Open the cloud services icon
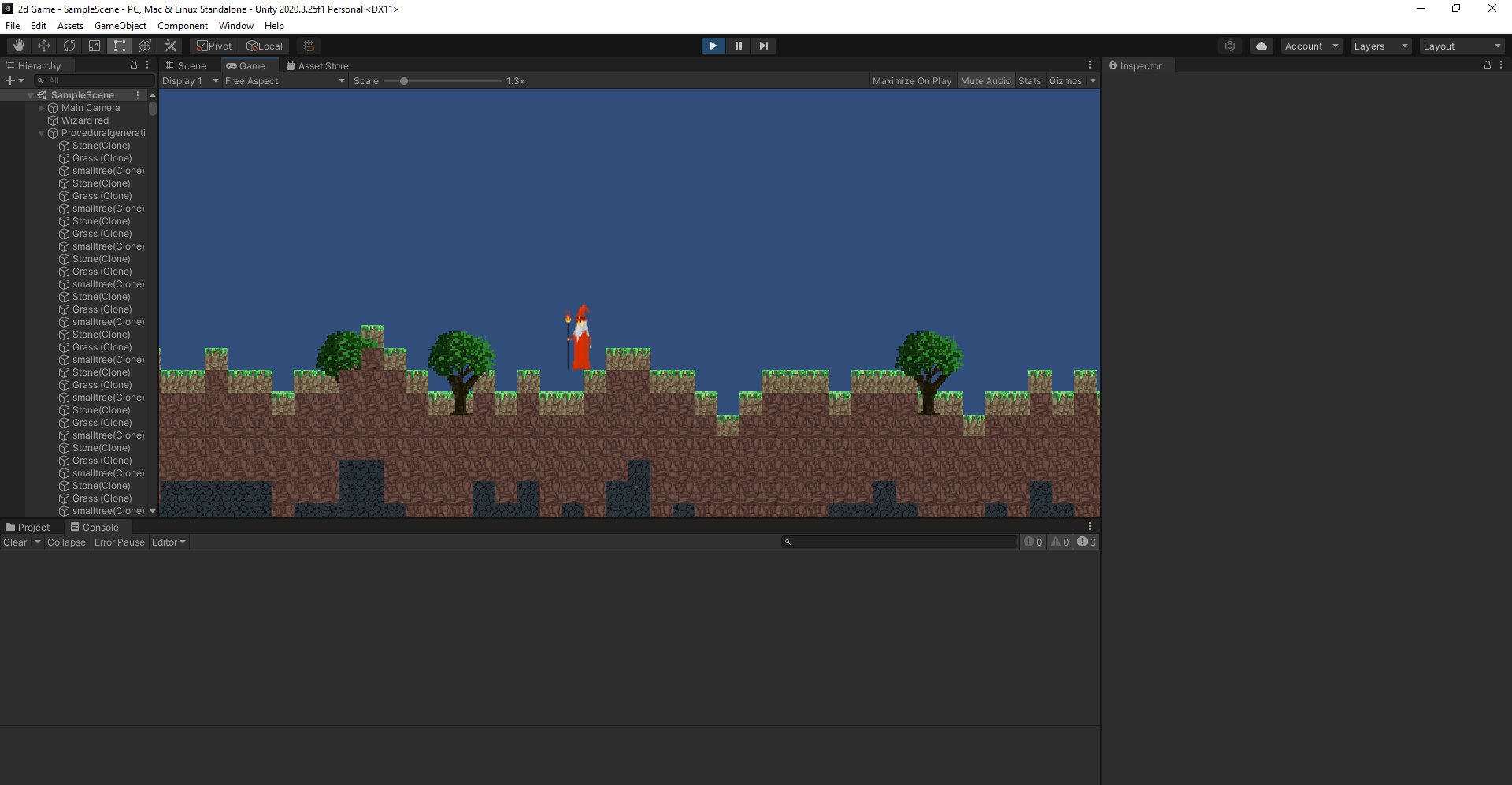This screenshot has height=785, width=1512. pyautogui.click(x=1261, y=46)
